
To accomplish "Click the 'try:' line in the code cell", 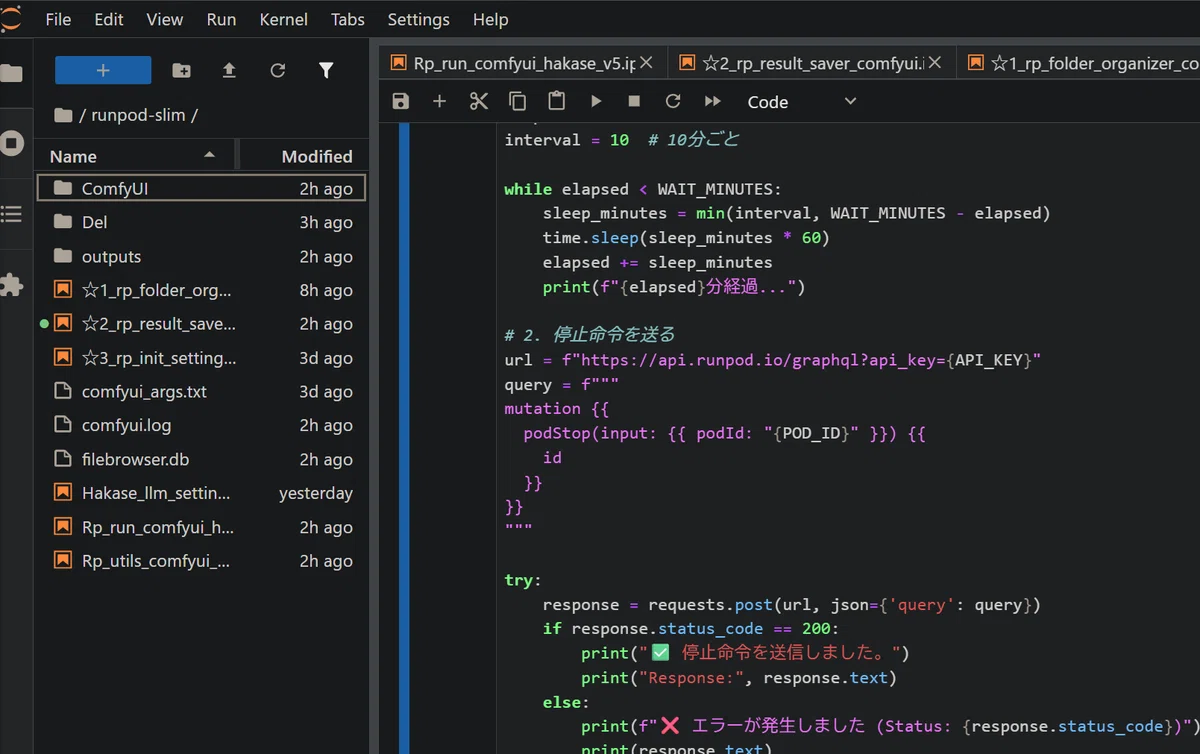I will (523, 580).
